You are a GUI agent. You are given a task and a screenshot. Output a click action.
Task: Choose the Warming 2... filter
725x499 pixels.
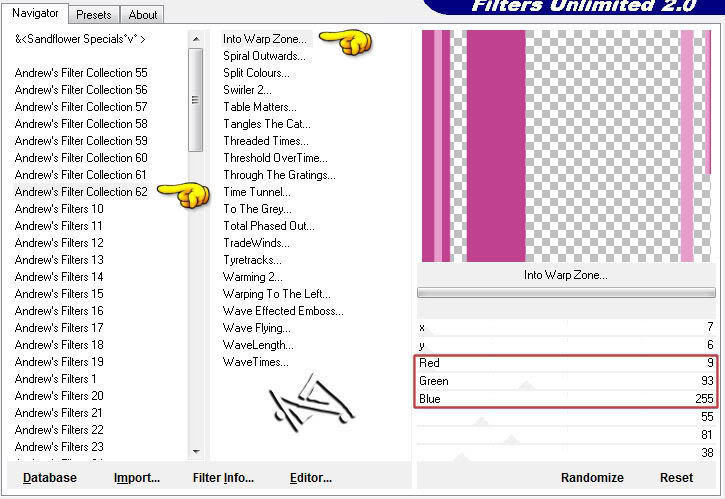click(x=252, y=277)
